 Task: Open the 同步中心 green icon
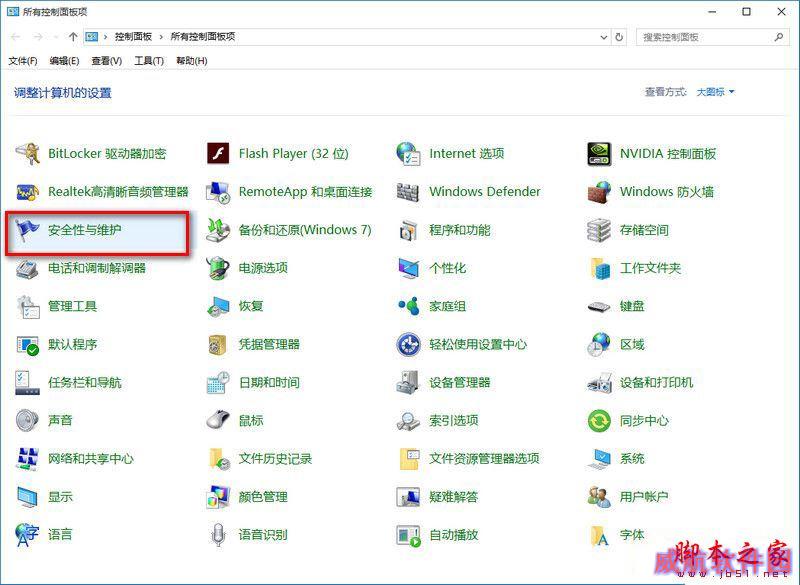[599, 421]
